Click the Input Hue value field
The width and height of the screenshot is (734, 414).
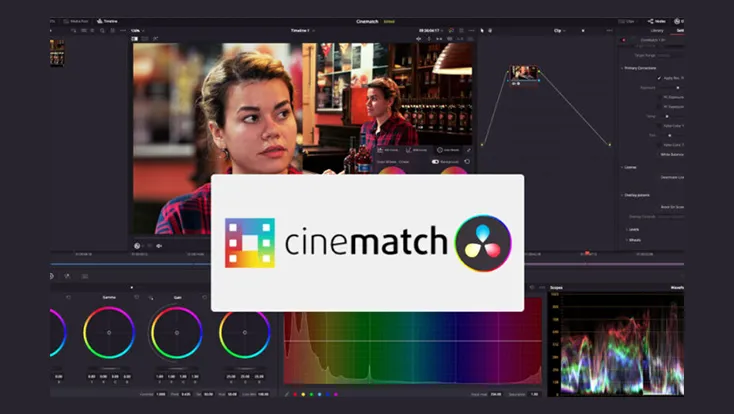pos(496,394)
